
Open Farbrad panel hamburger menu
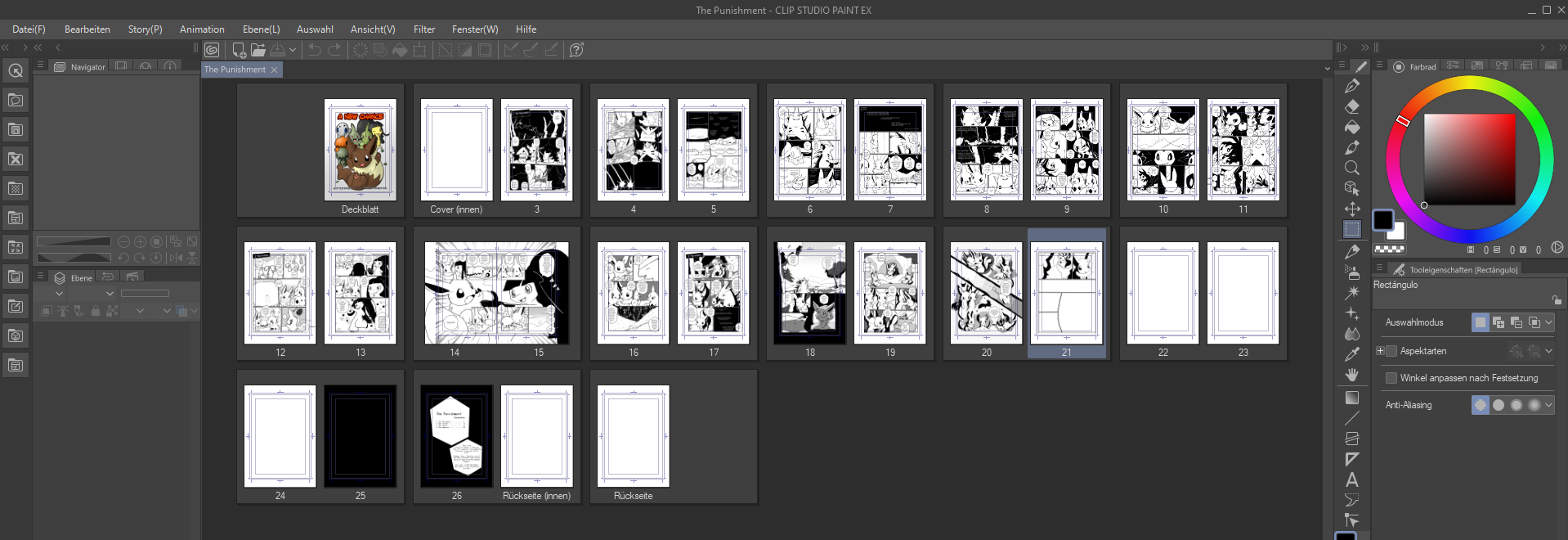pos(1379,65)
